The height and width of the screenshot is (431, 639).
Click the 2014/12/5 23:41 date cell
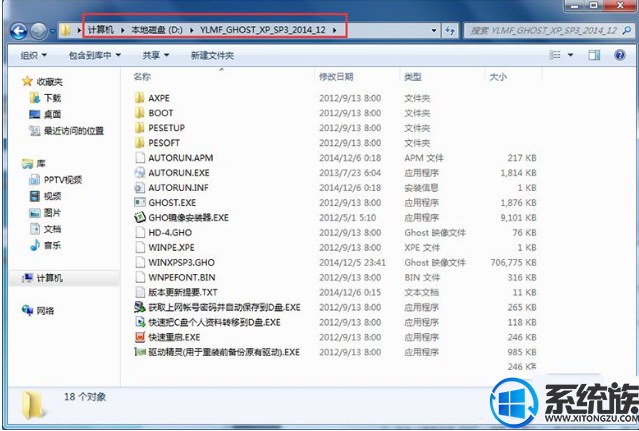tap(352, 262)
